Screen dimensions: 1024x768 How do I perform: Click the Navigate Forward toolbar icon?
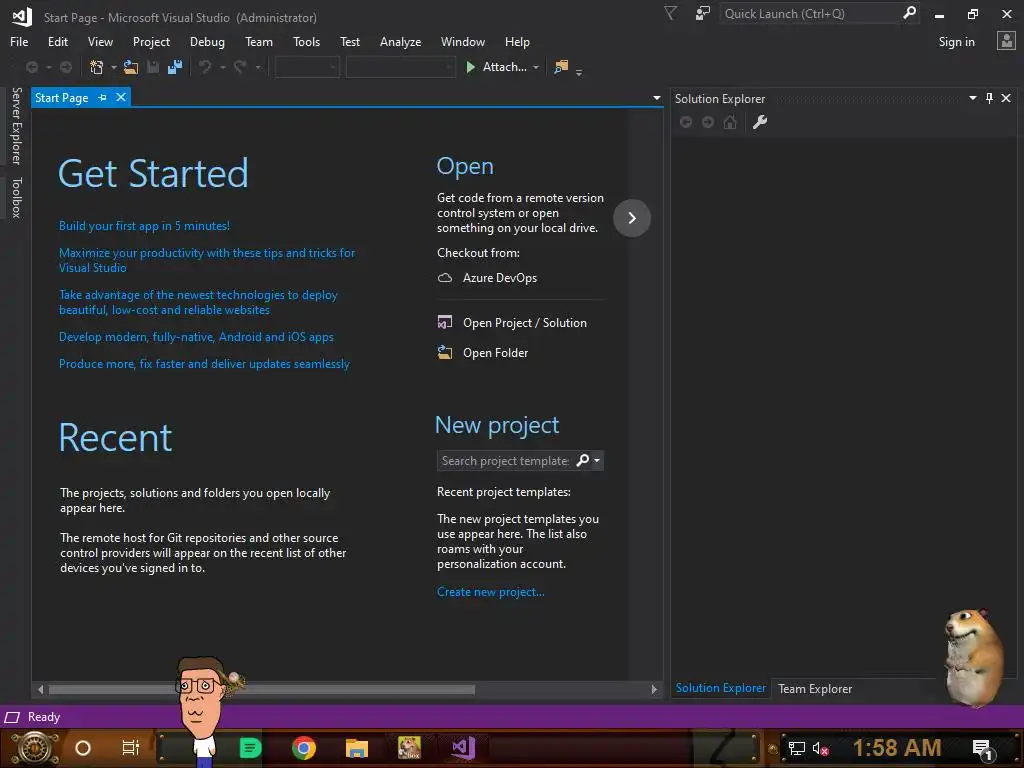coord(66,67)
